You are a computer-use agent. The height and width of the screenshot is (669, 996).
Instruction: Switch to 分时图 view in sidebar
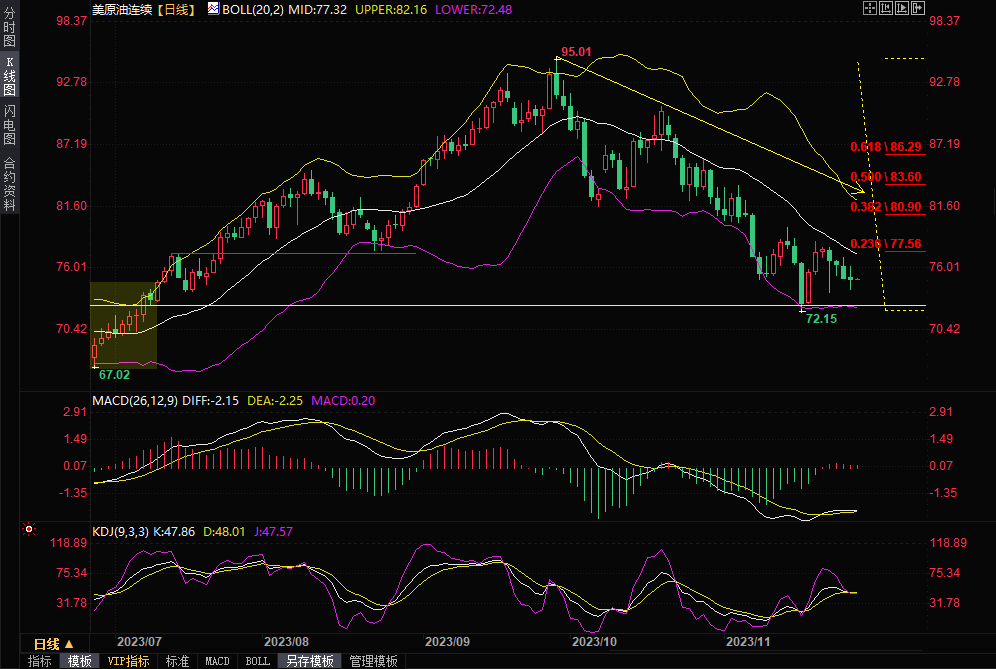pyautogui.click(x=9, y=27)
